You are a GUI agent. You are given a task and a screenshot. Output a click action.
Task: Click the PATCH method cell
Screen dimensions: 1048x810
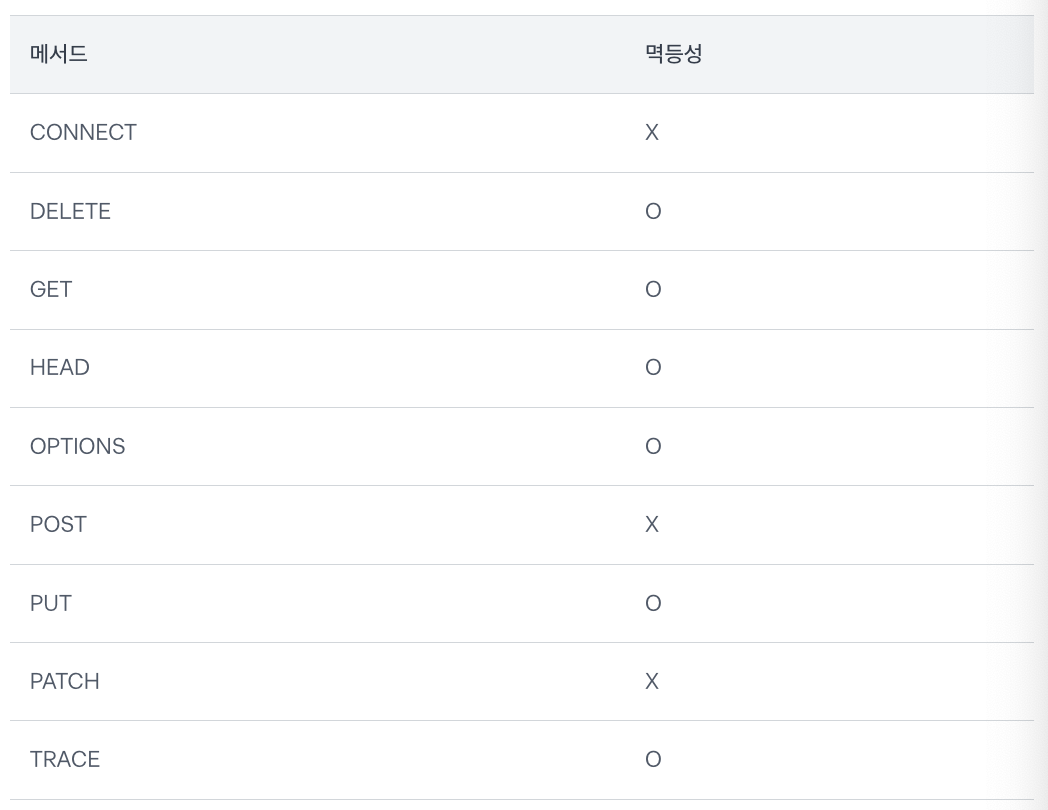coord(65,681)
